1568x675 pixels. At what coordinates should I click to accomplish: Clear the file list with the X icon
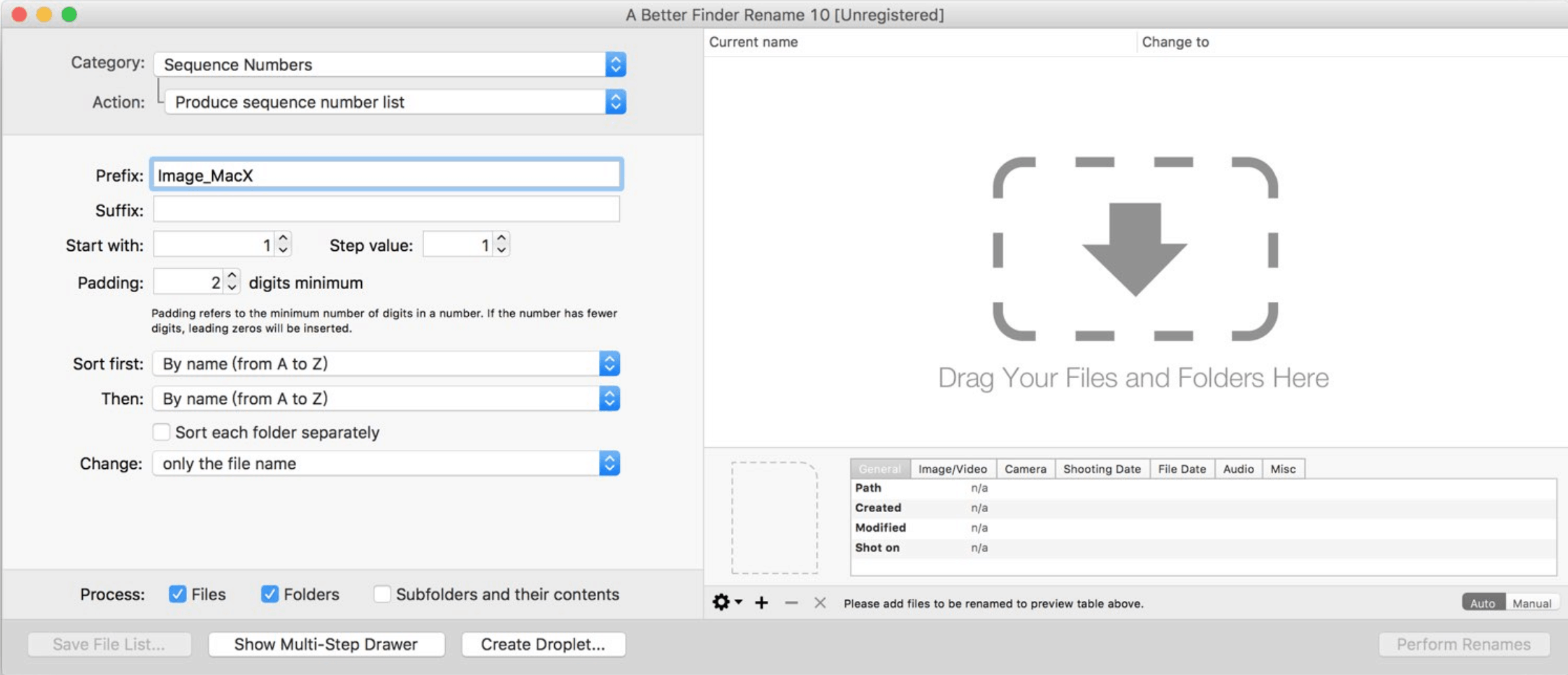coord(819,602)
